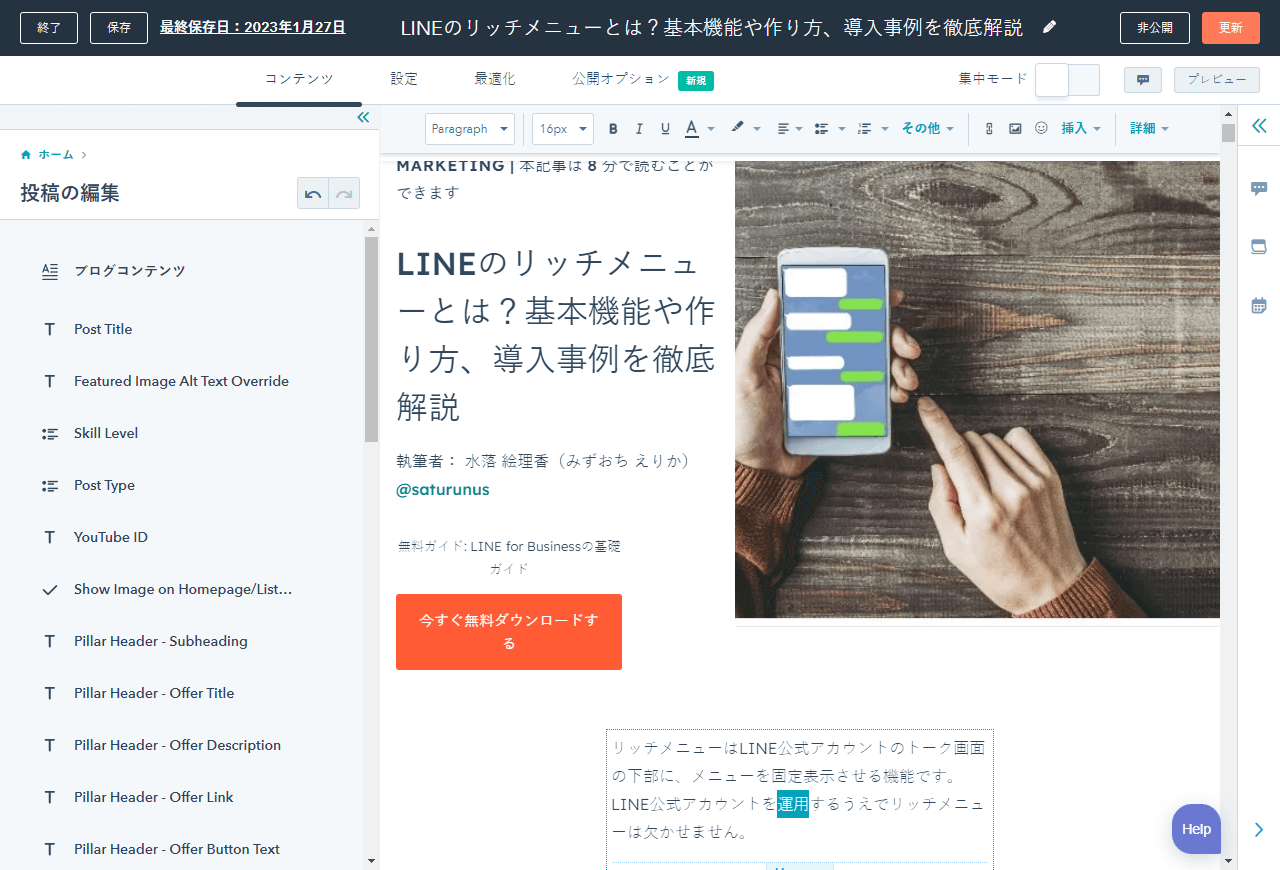Viewport: 1280px width, 870px height.
Task: Click the left sidebar scrollbar thumb
Action: [371, 339]
